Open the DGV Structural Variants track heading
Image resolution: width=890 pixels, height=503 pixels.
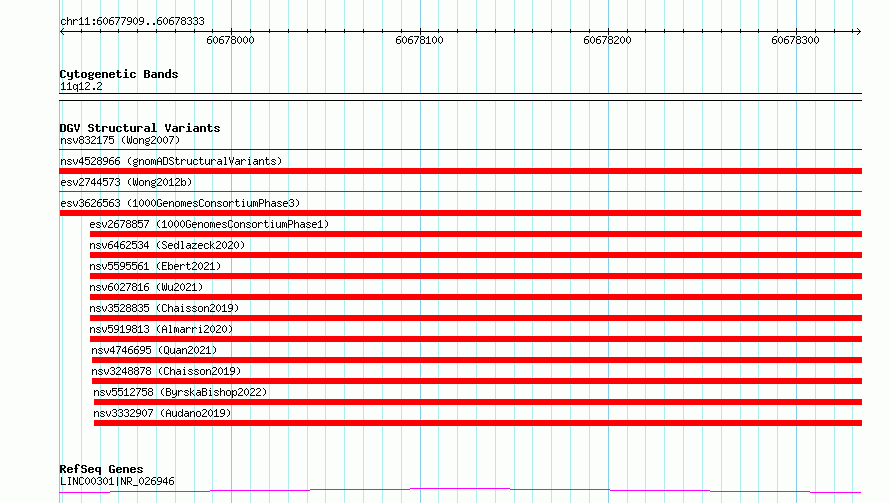click(140, 128)
